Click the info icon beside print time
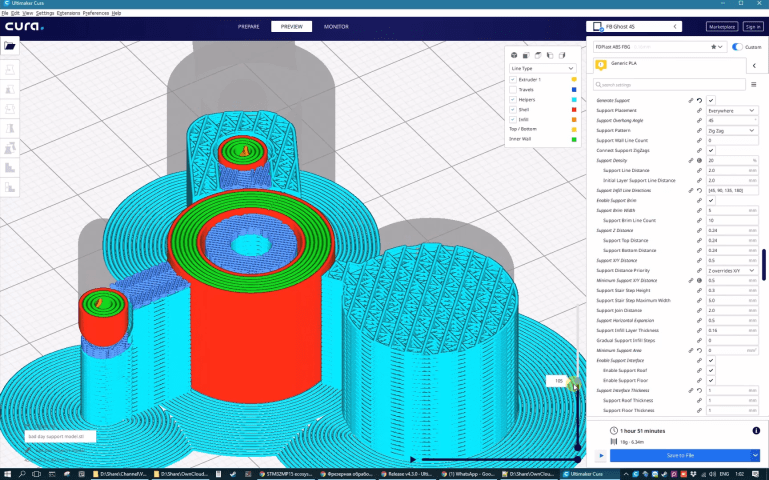The image size is (769, 480). pos(755,430)
